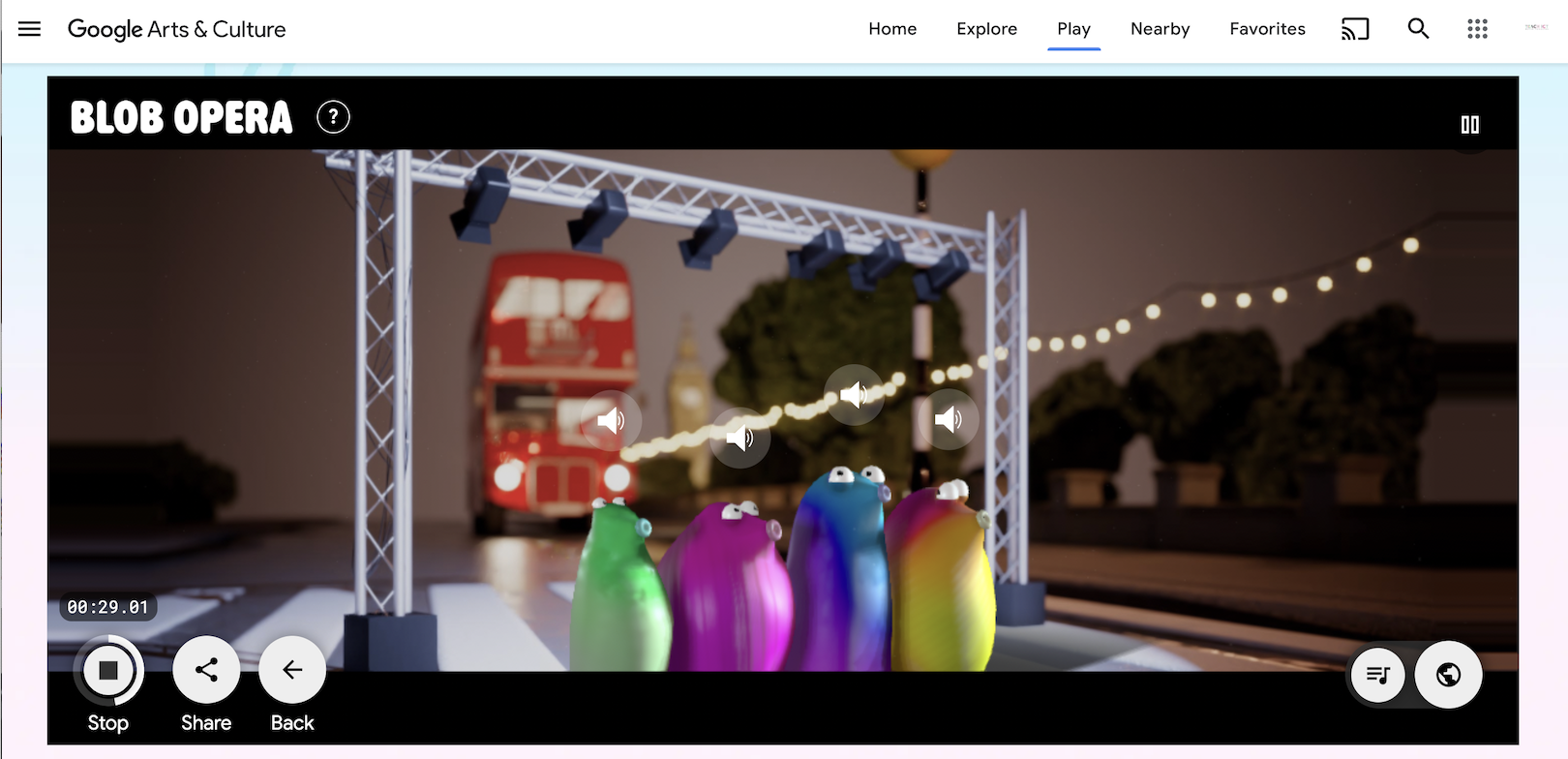Open the Google apps grid
This screenshot has height=759, width=1568.
[1477, 29]
